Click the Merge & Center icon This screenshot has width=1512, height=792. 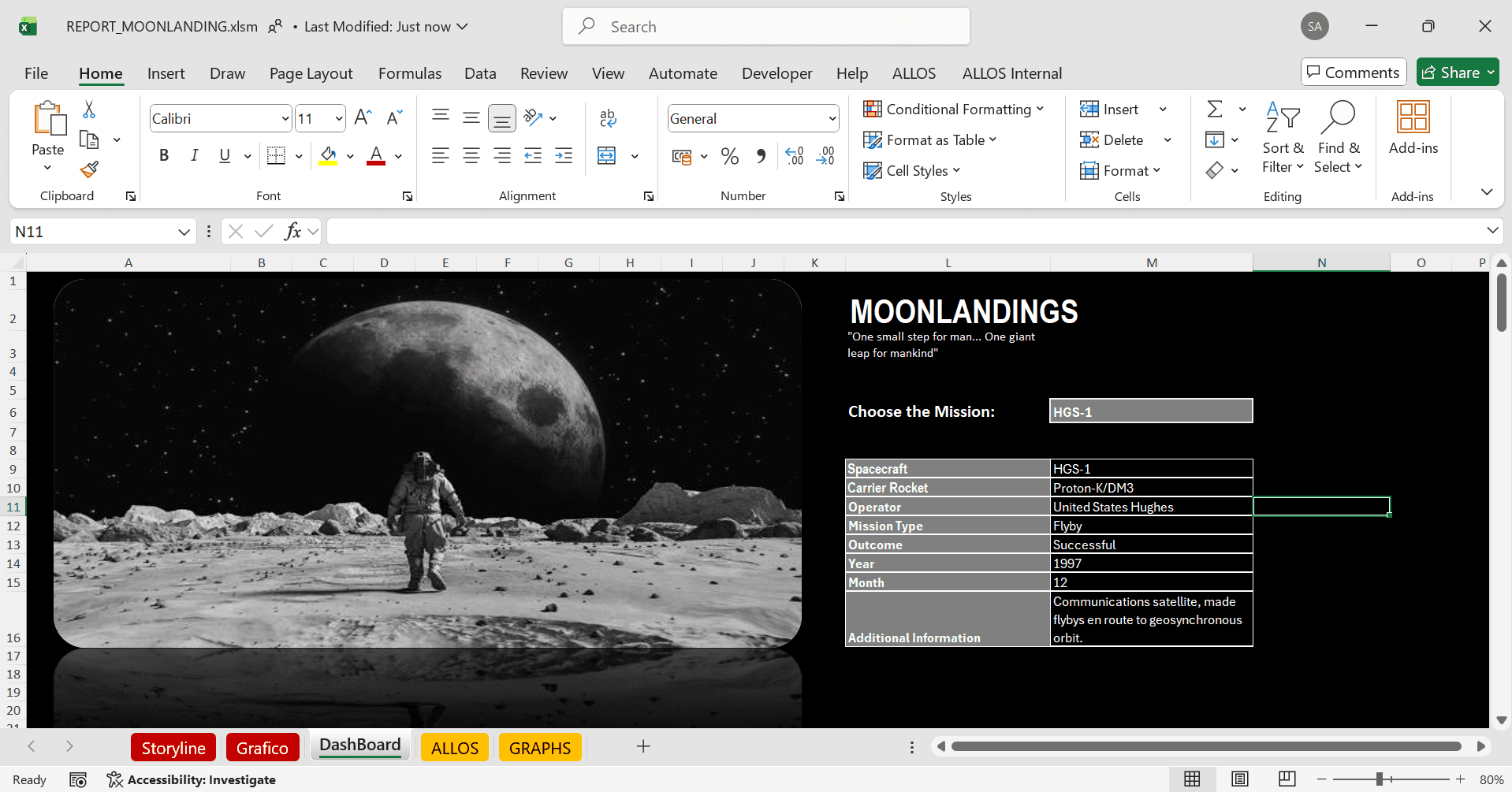(x=606, y=155)
